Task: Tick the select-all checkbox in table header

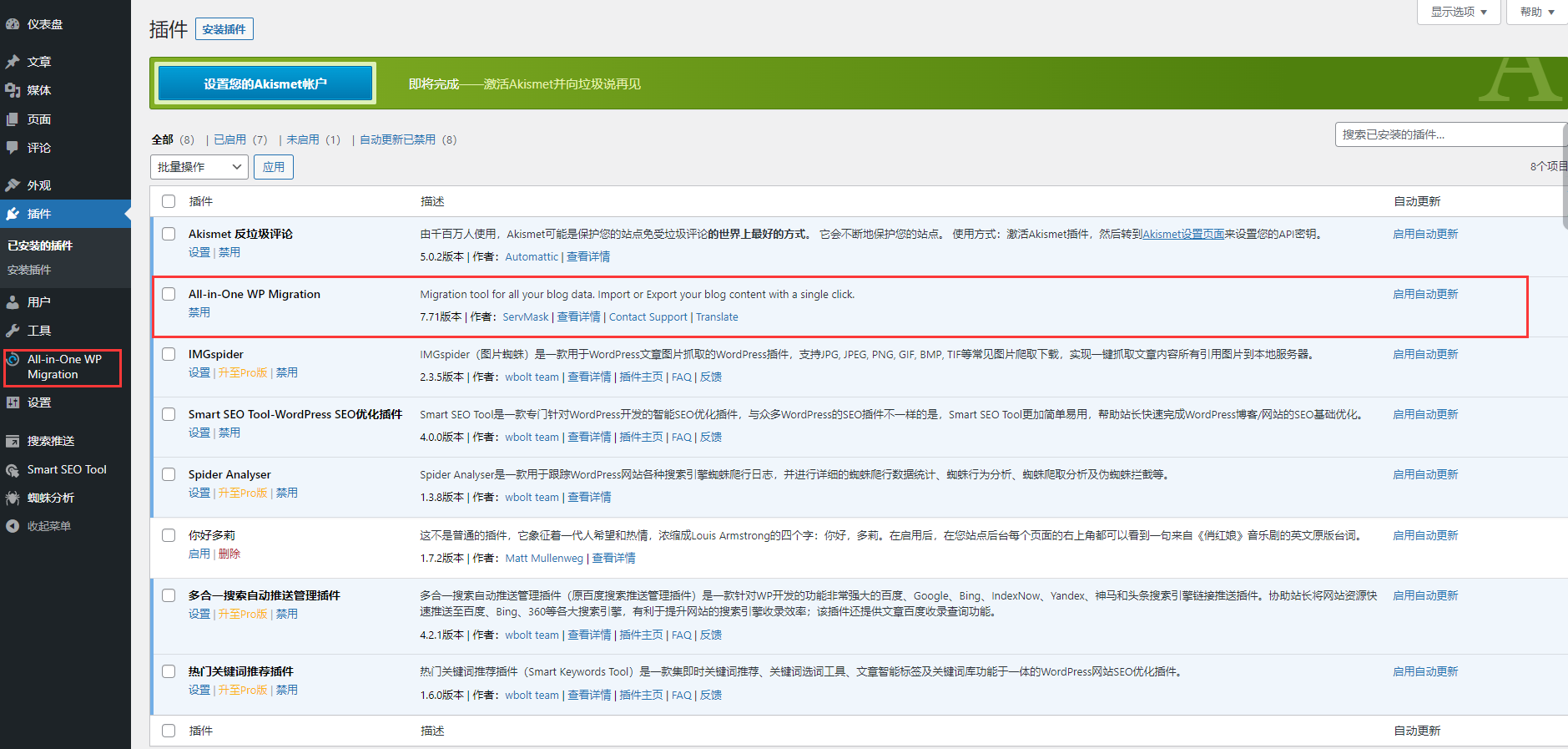Action: [x=169, y=201]
